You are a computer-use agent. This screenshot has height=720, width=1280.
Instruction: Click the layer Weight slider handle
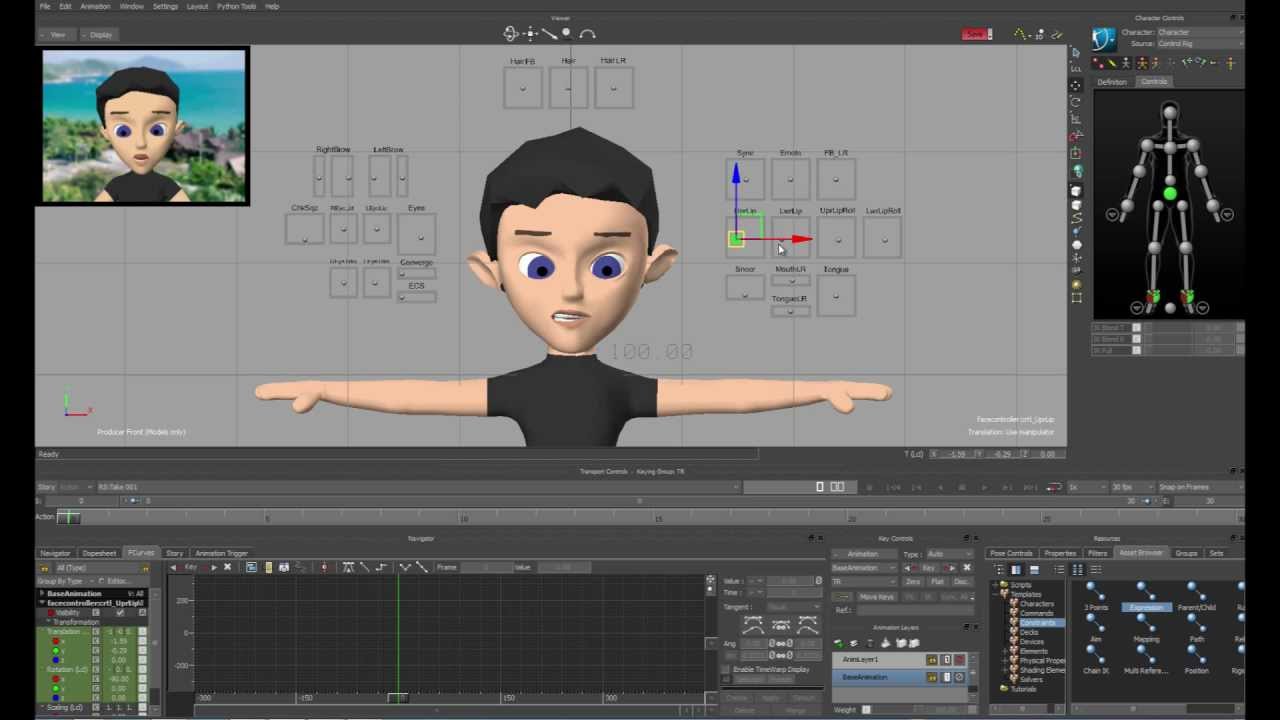pos(866,710)
